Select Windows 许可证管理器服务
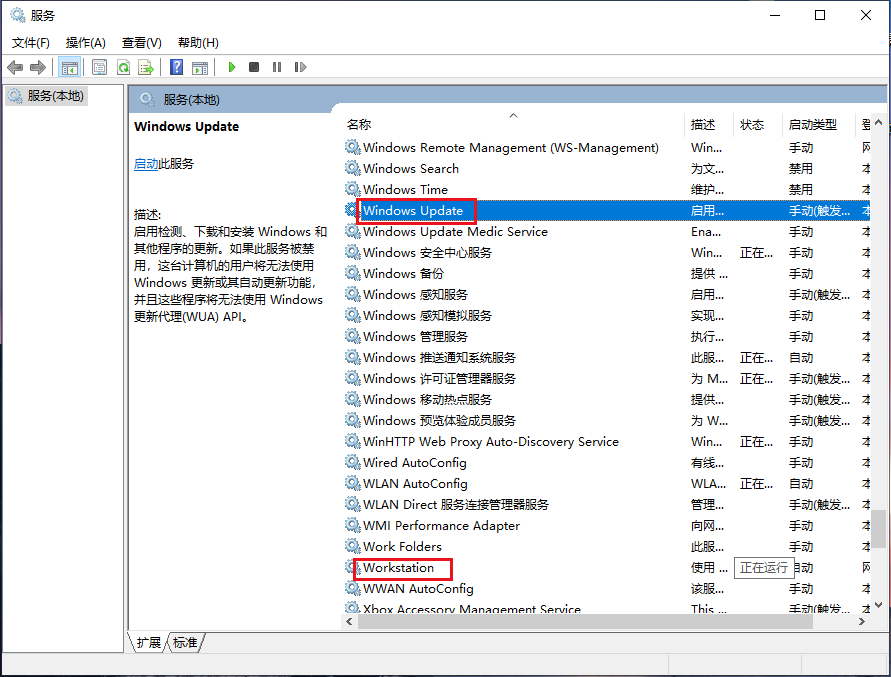This screenshot has height=677, width=891. pyautogui.click(x=606, y=379)
